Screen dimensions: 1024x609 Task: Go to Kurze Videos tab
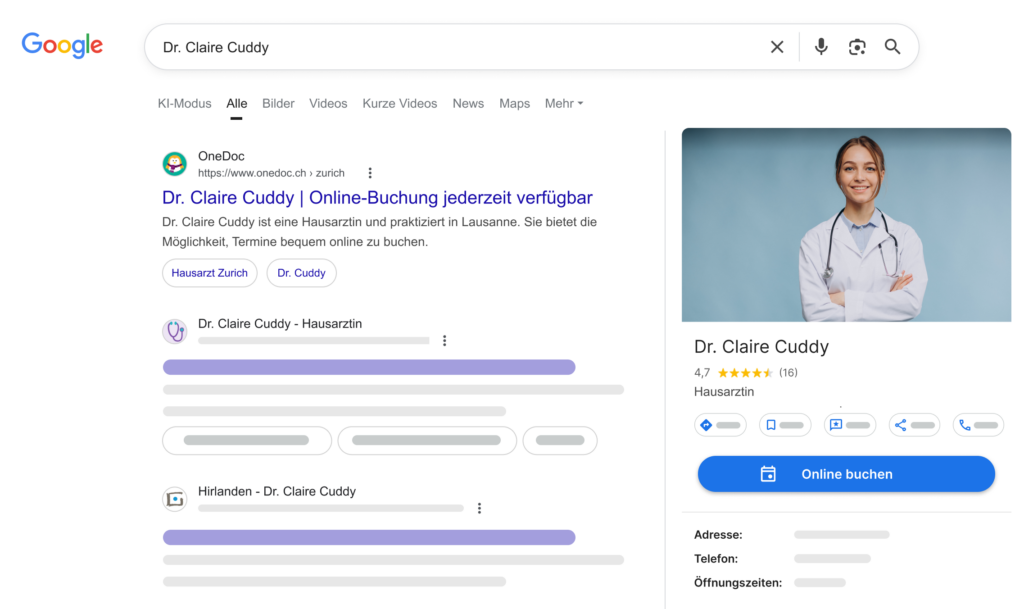coord(400,103)
